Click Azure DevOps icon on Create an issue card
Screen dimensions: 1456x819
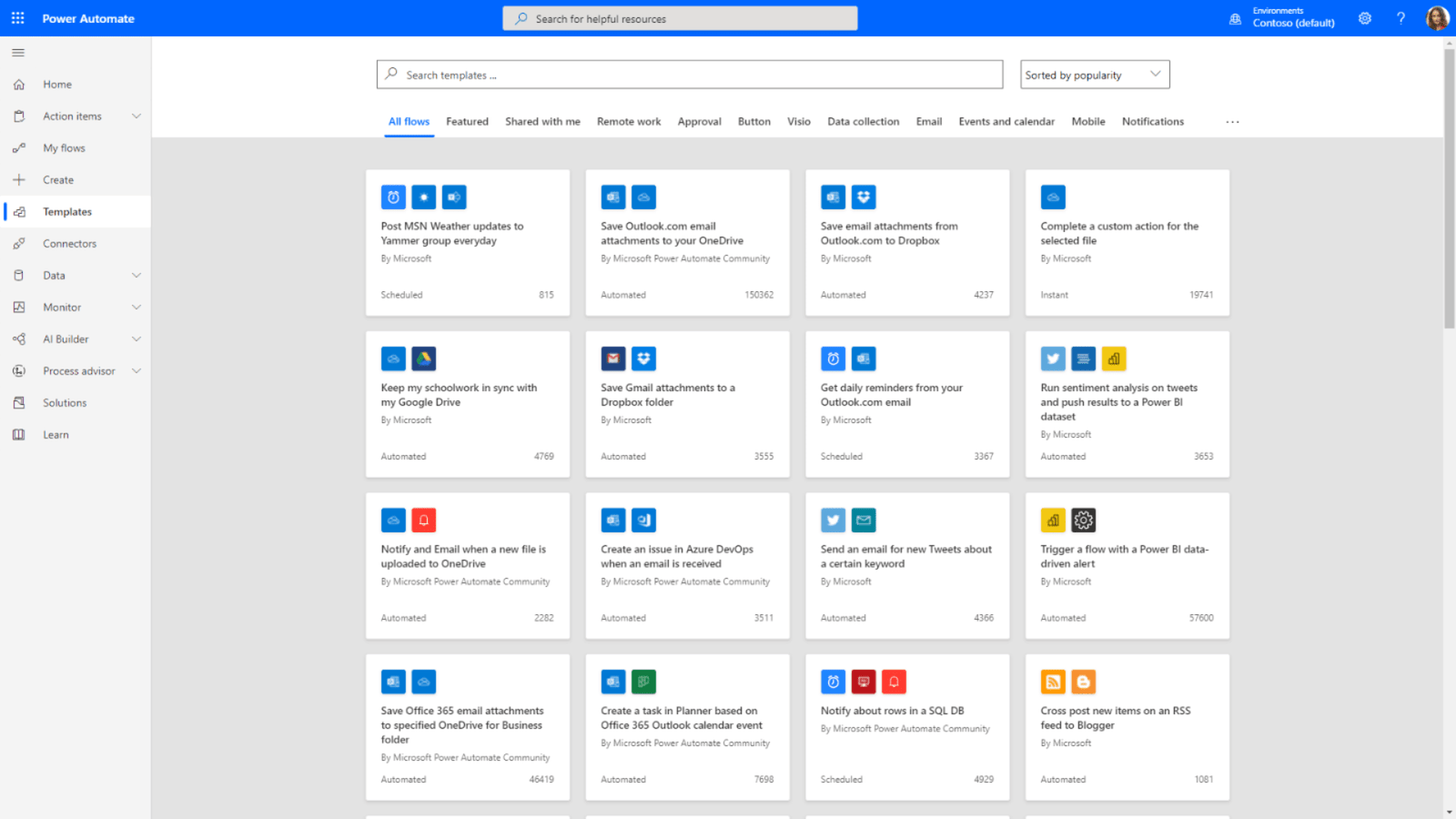point(643,521)
